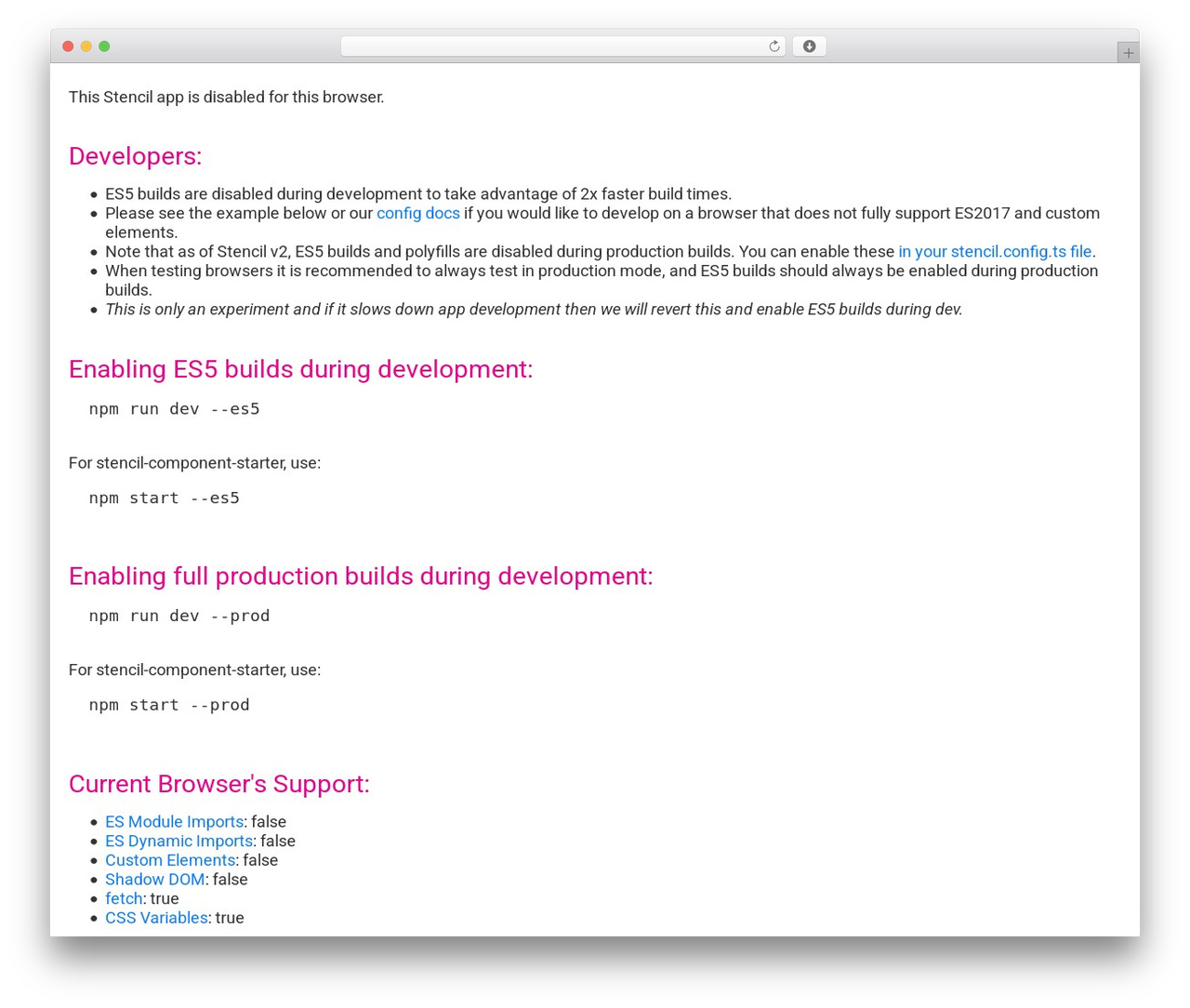The image size is (1190, 1008).
Task: Minimize the window with the yellow button
Action: point(86,46)
